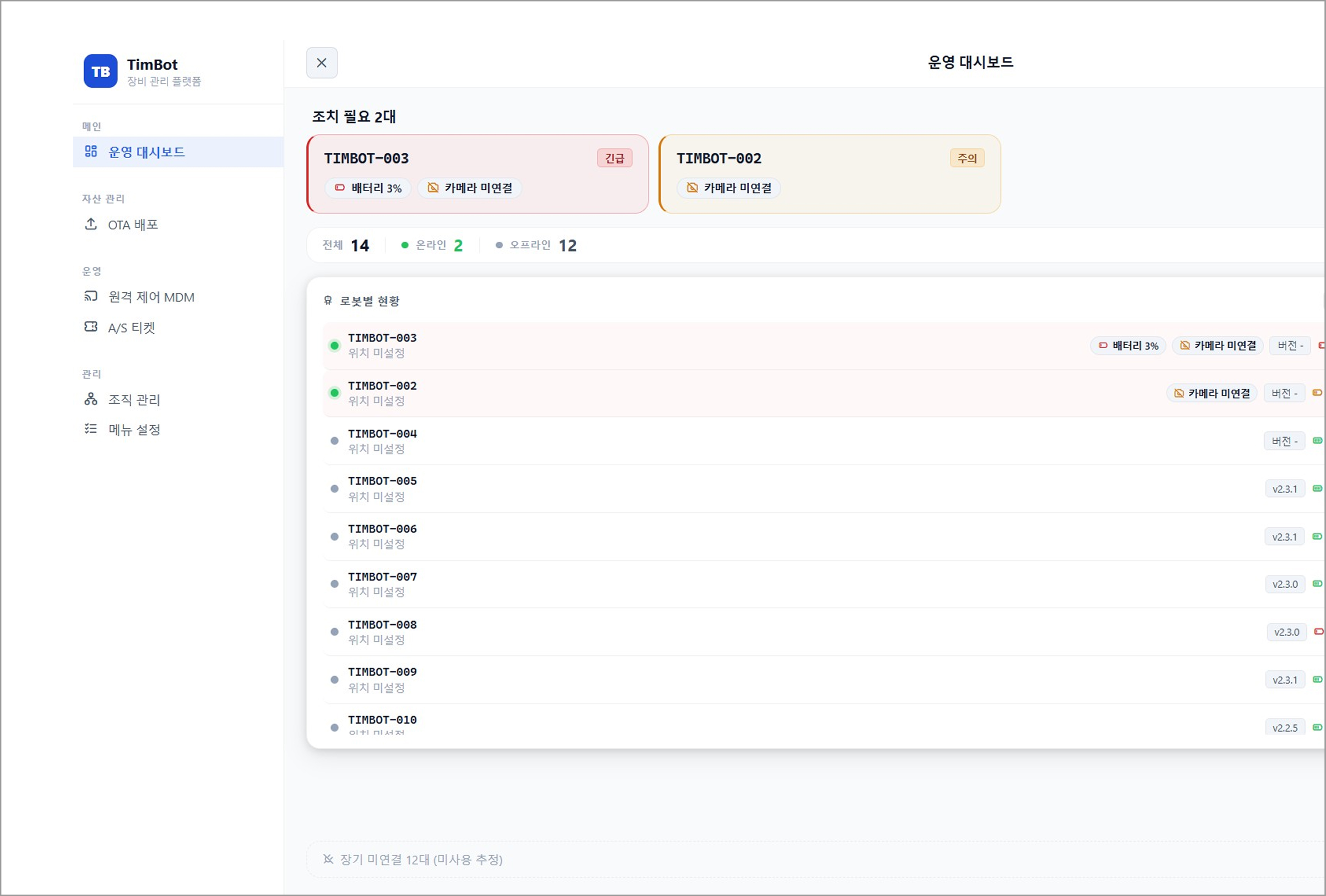
Task: Open 메뉴 설정 in the sidebar
Action: pos(178,430)
